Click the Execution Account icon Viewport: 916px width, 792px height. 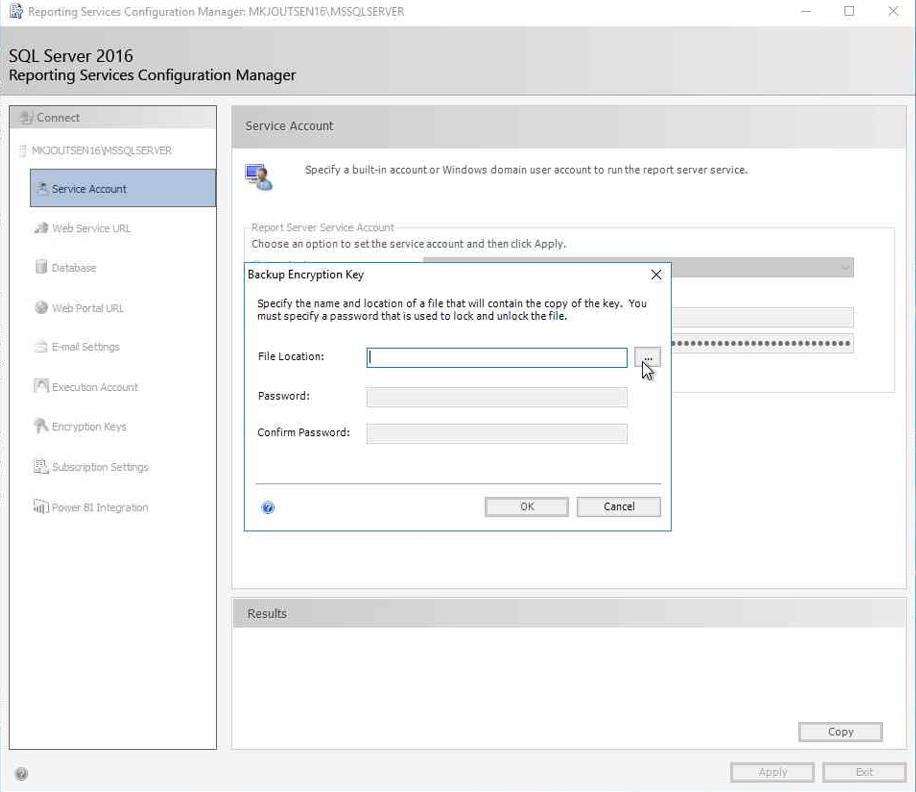(x=41, y=386)
